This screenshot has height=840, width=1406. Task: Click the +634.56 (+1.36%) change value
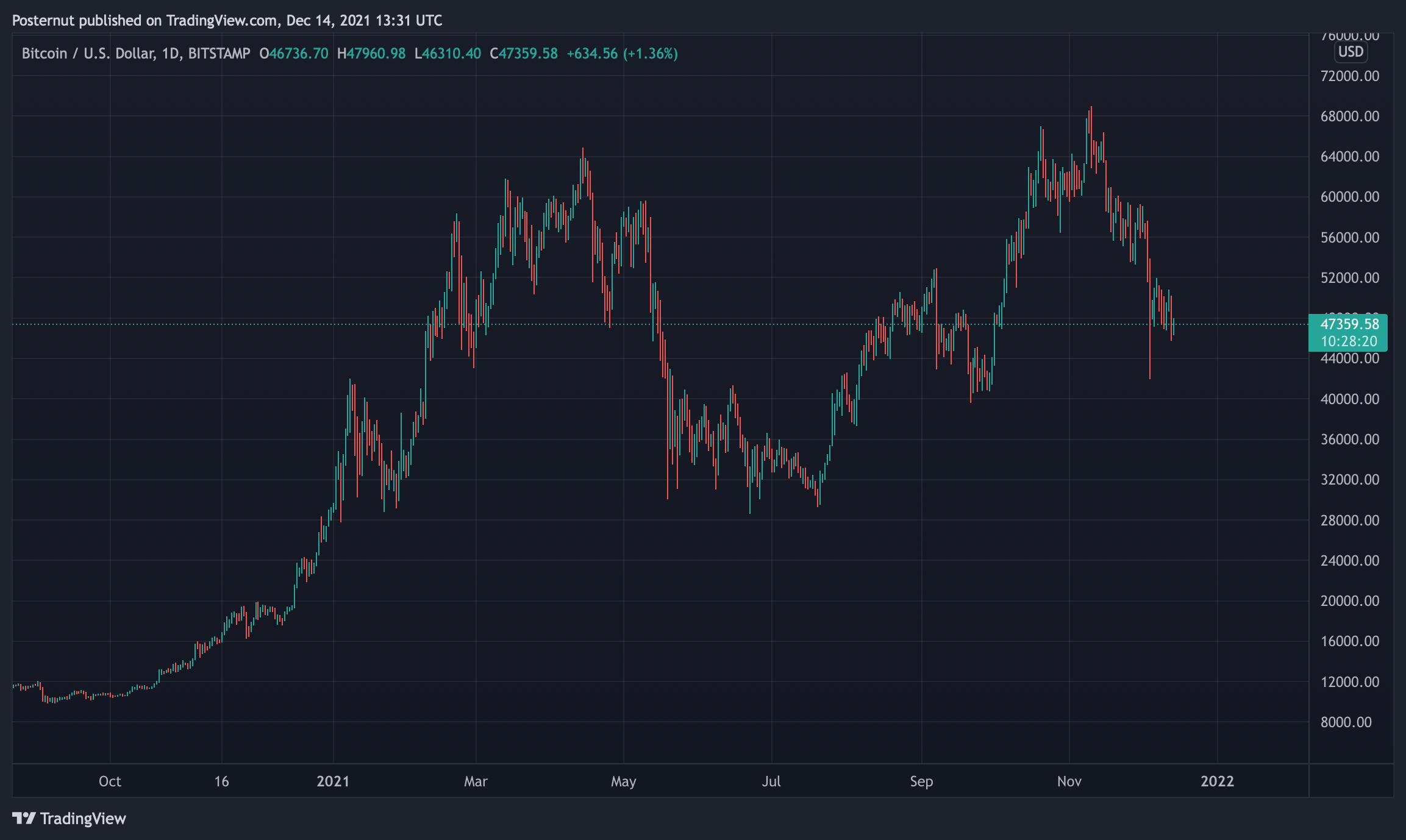pos(622,54)
